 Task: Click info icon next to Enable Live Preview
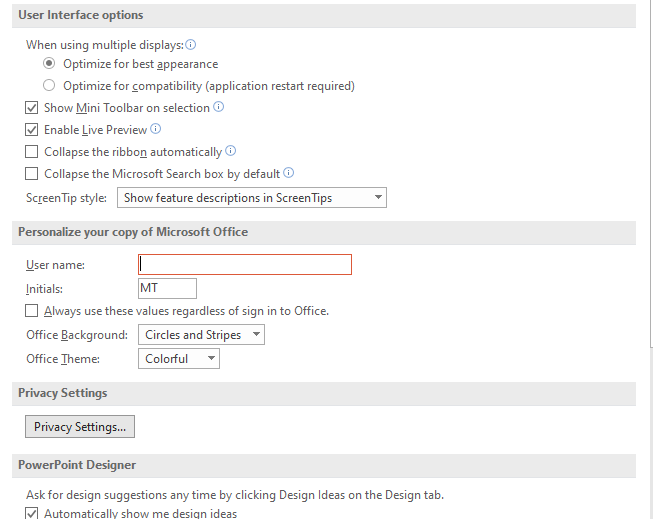tap(156, 129)
